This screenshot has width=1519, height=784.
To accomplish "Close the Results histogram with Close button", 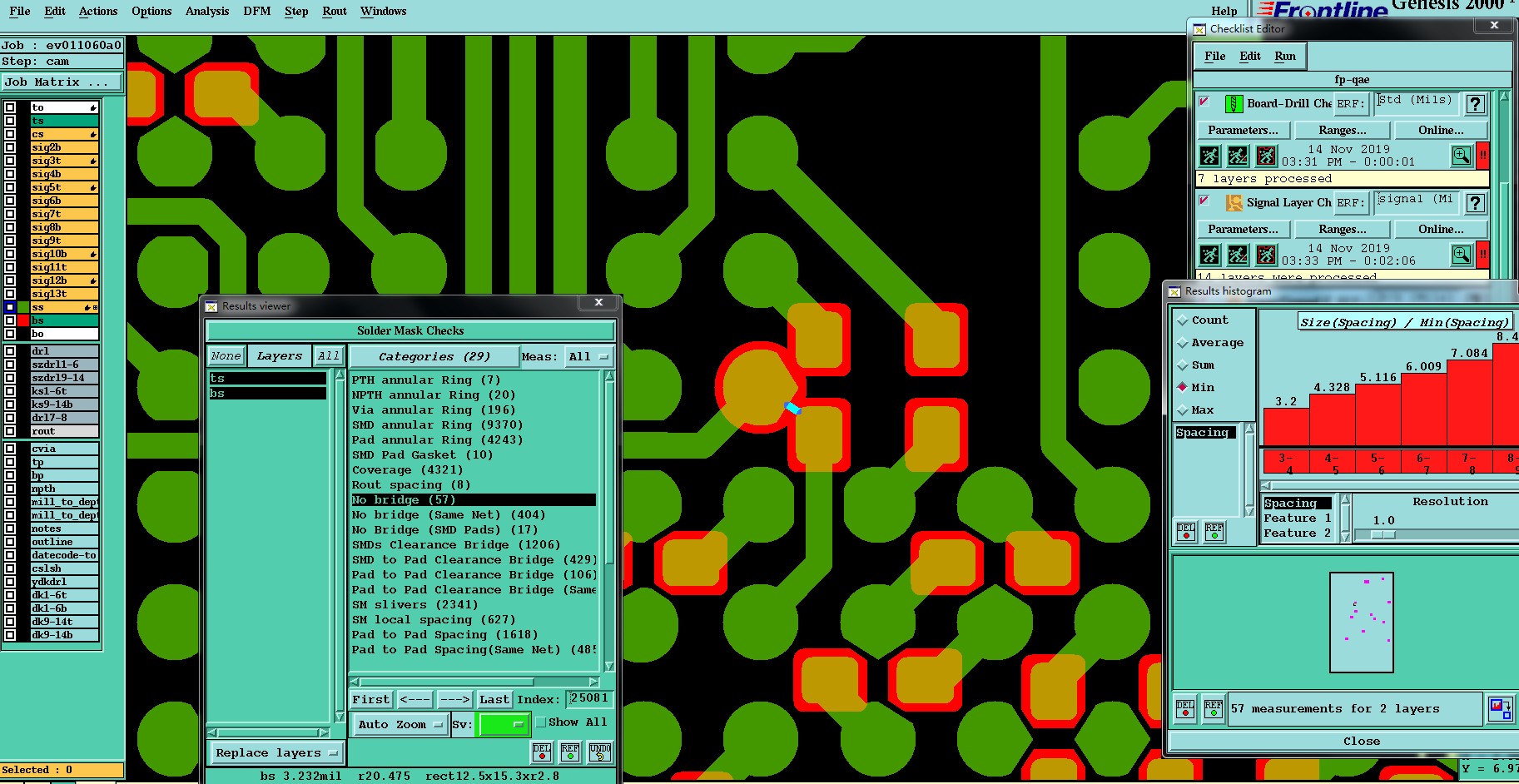I will (1362, 741).
